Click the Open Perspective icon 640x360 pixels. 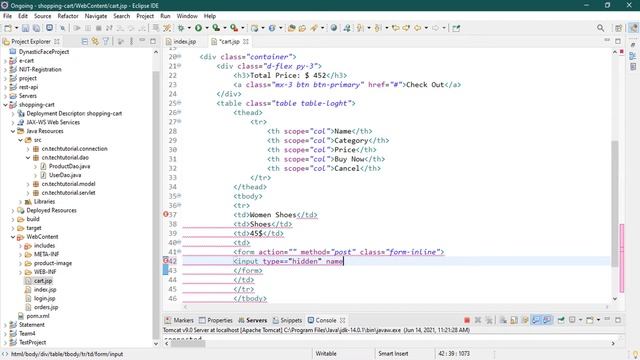click(x=619, y=28)
